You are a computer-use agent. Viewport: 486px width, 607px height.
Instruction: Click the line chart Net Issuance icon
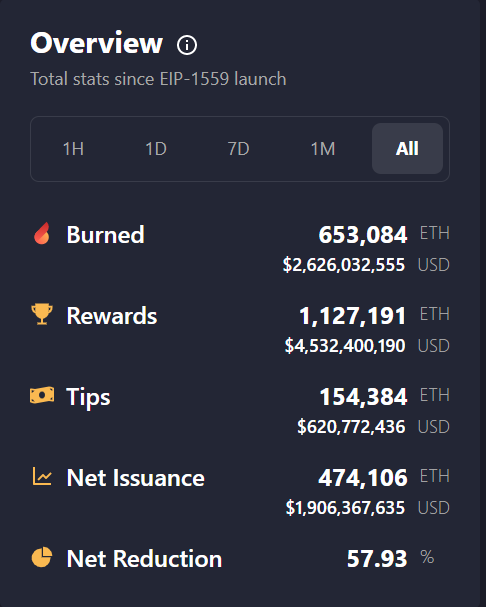point(42,476)
